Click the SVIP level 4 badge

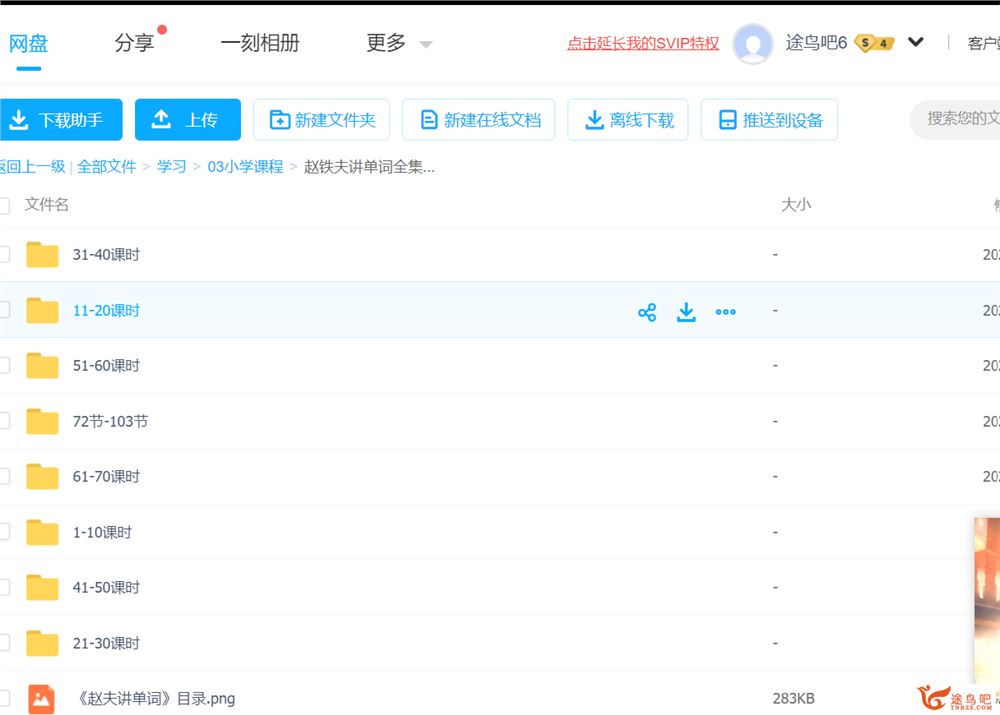click(x=874, y=43)
